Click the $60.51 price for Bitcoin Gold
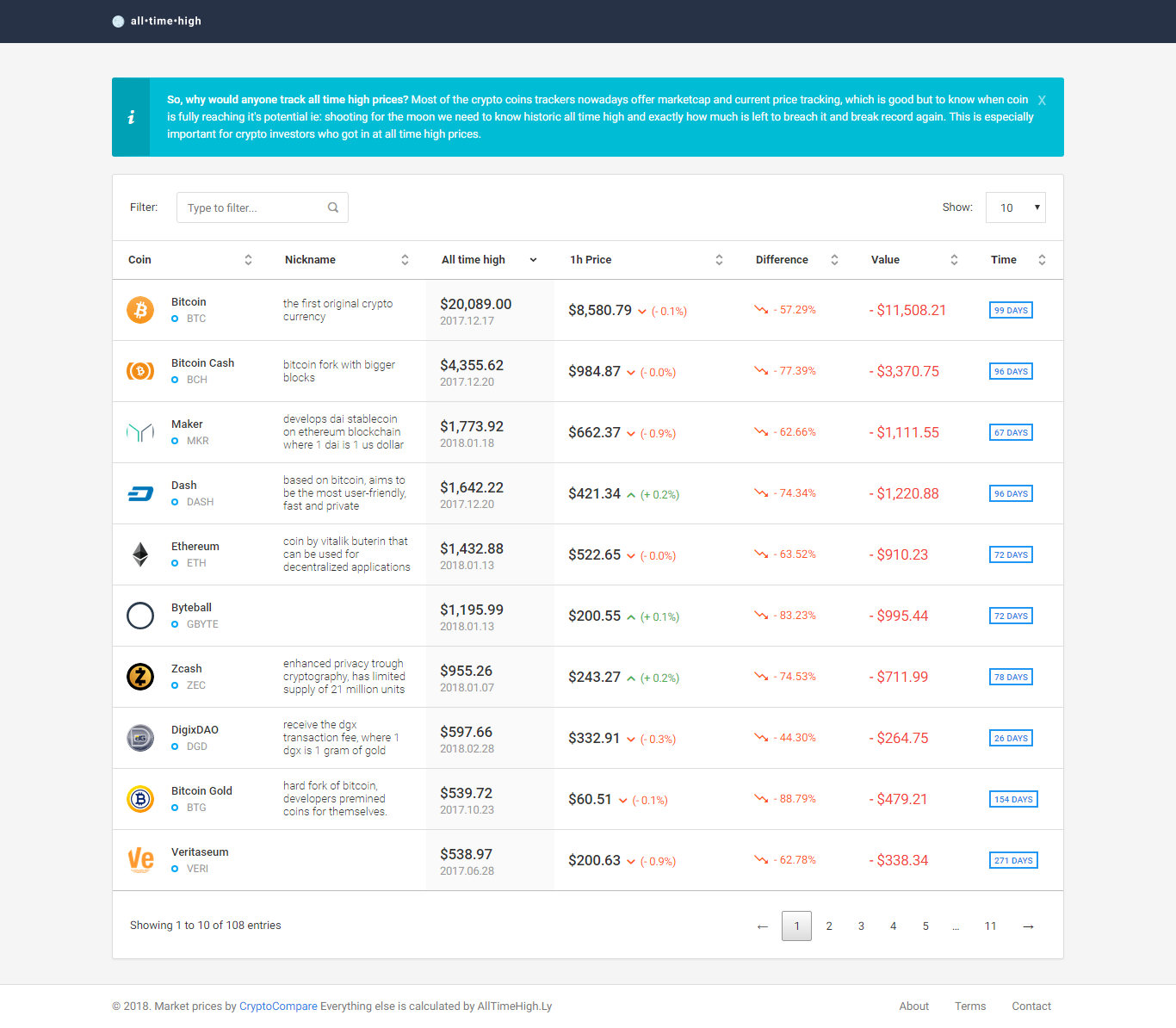 point(590,800)
